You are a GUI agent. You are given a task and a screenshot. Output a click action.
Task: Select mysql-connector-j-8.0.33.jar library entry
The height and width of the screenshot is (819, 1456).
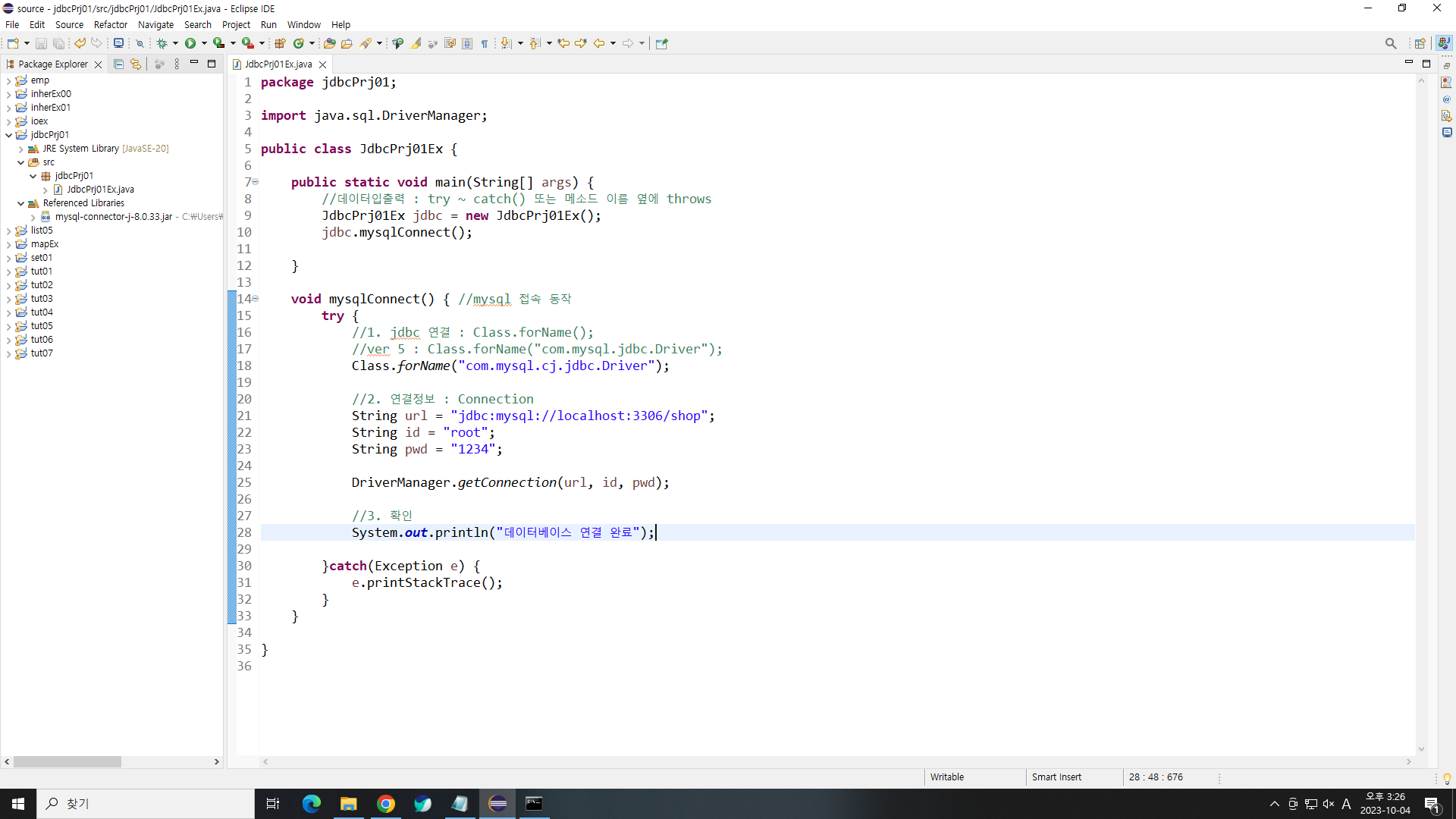tap(113, 217)
